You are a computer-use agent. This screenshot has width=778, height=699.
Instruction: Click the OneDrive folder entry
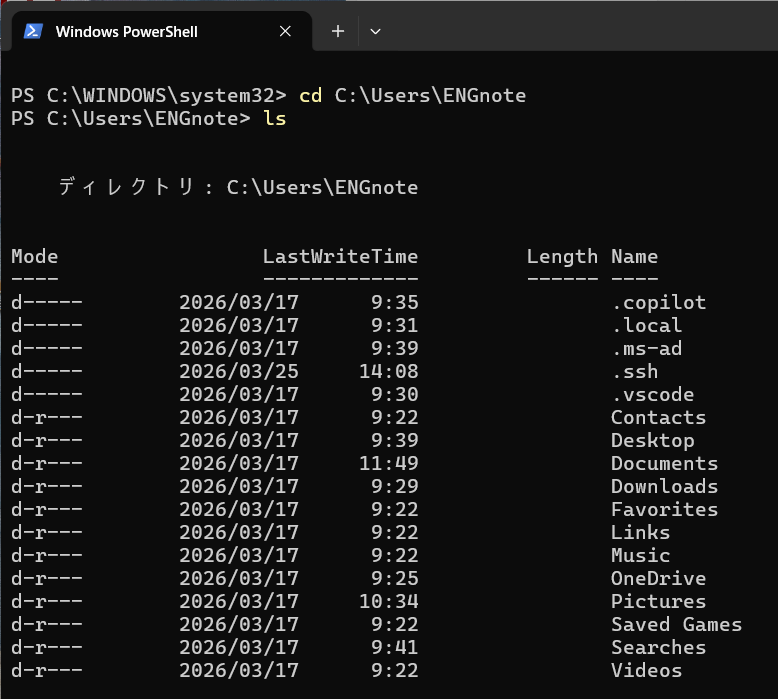click(x=658, y=578)
